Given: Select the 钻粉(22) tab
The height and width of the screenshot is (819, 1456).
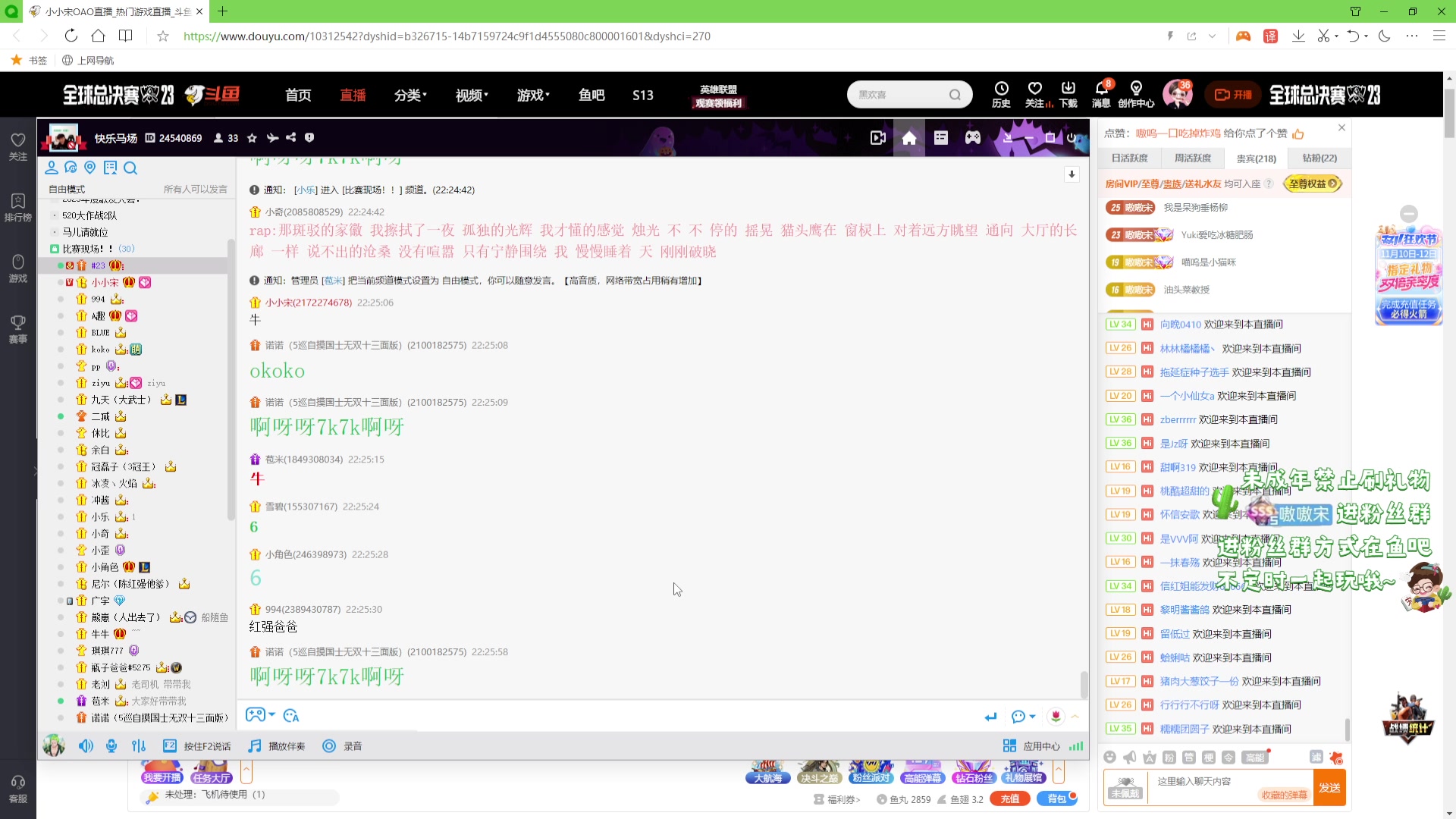Looking at the screenshot, I should [x=1319, y=158].
